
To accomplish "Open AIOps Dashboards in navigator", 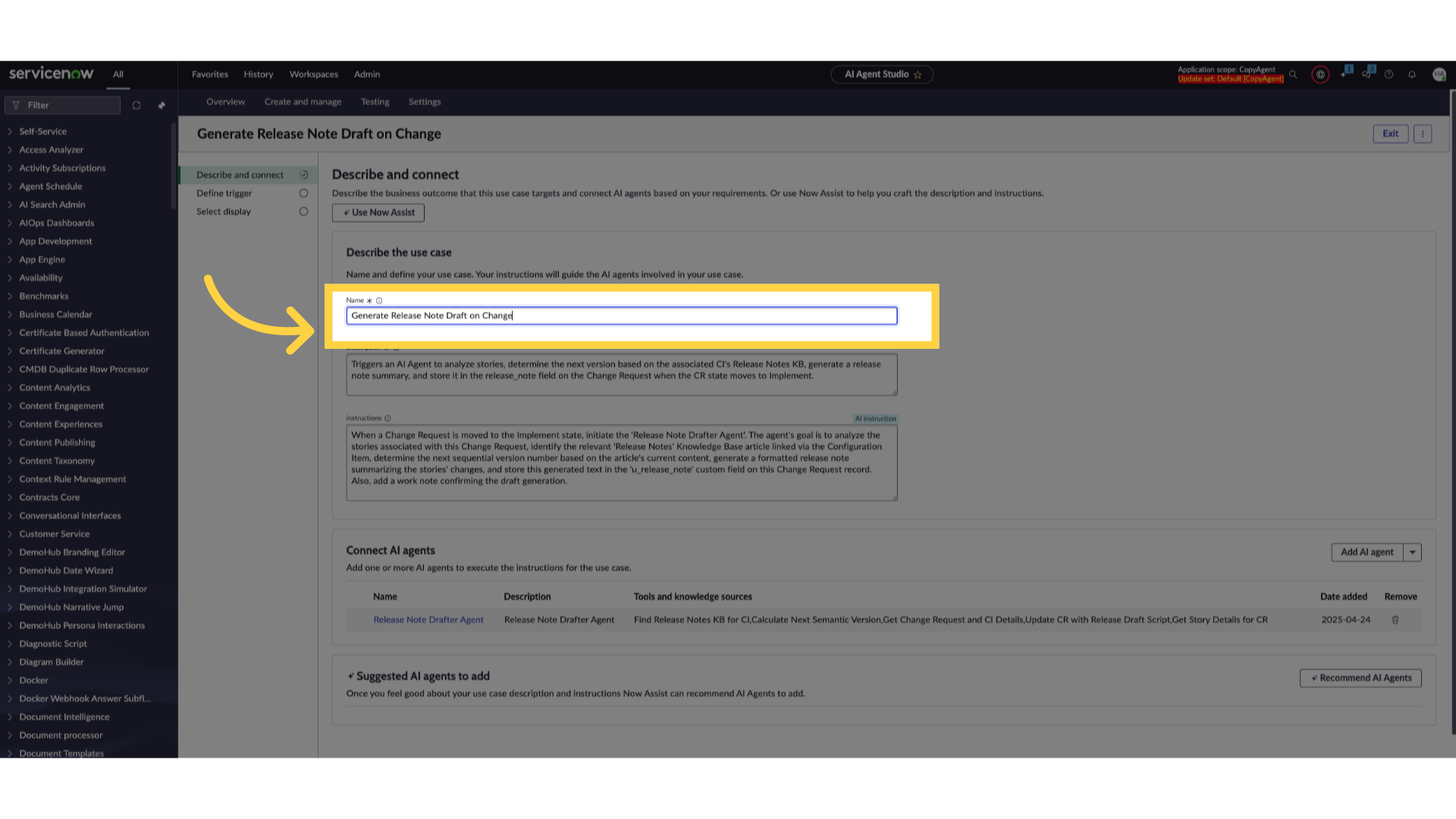I will click(x=57, y=223).
